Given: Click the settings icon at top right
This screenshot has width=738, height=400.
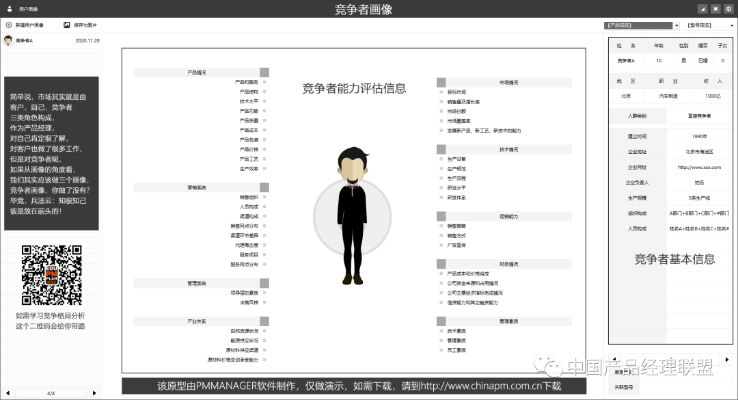Looking at the screenshot, I should pyautogui.click(x=727, y=7).
